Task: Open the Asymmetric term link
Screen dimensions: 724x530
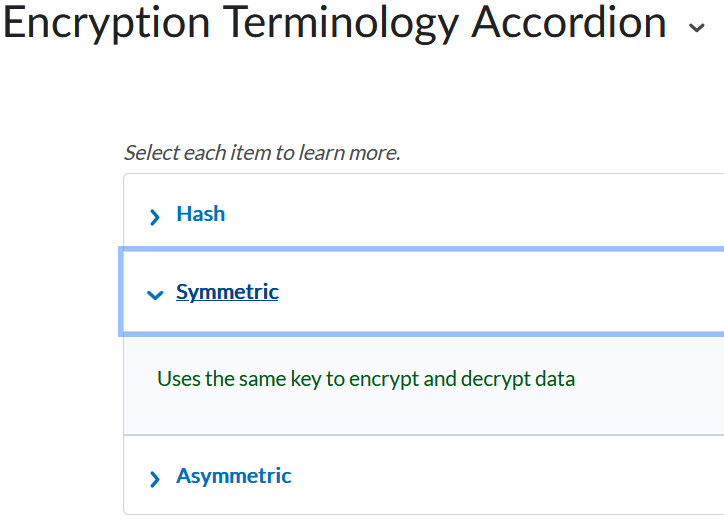Action: pyautogui.click(x=234, y=476)
